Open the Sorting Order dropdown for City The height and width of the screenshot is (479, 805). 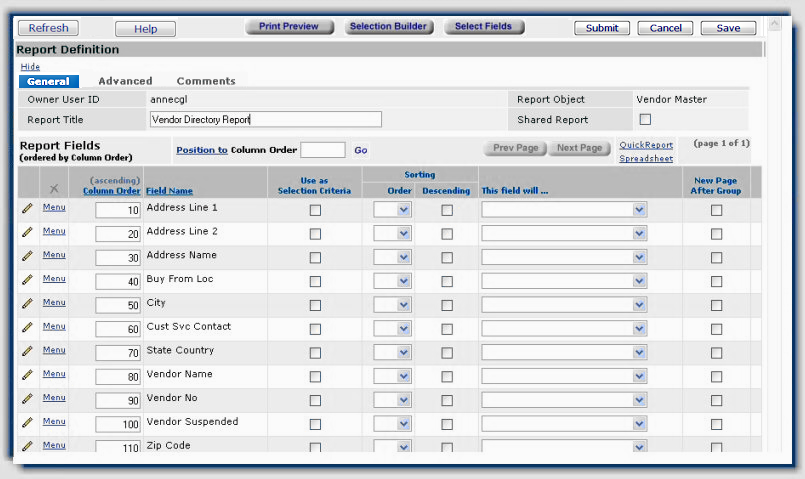coord(392,306)
